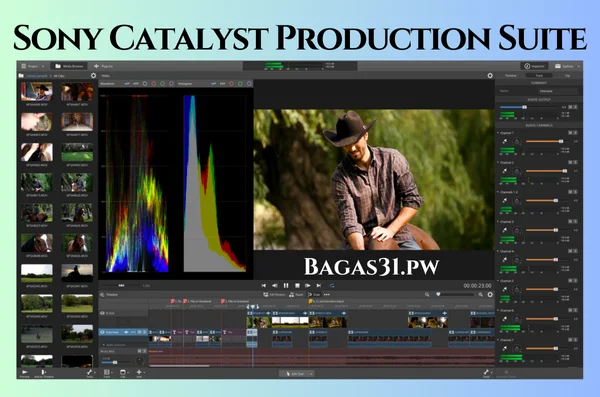Switch to Track inspector tab

point(539,76)
